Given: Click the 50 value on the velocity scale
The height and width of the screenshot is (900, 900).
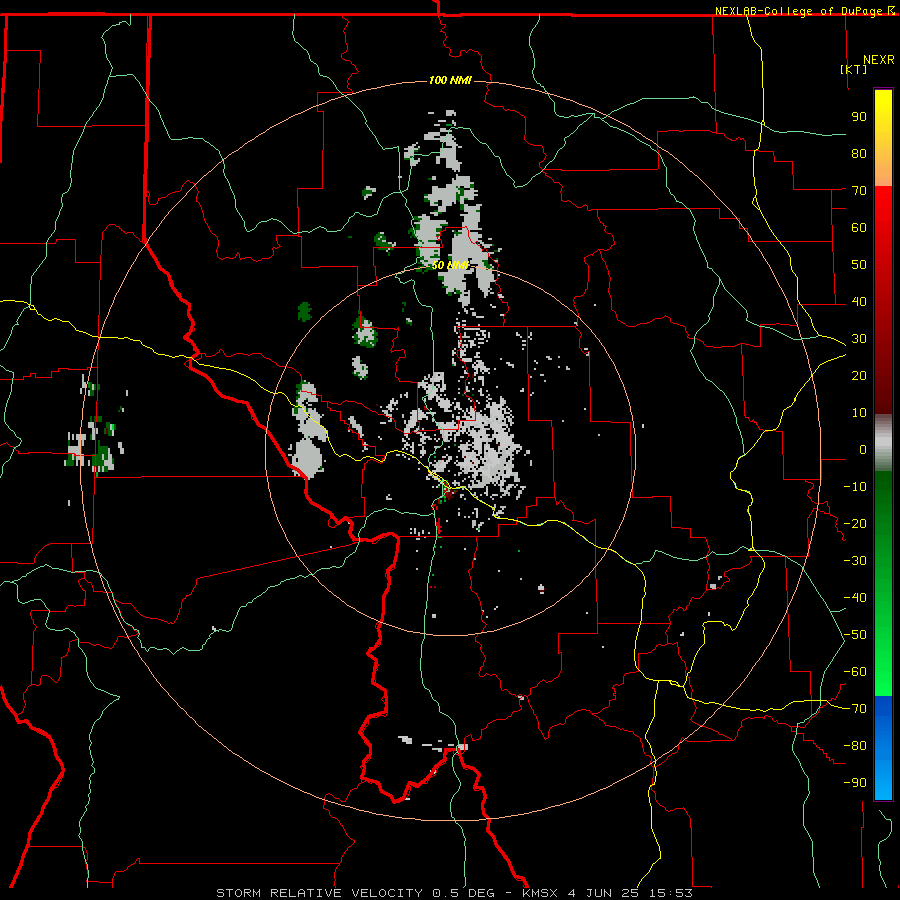Looking at the screenshot, I should [859, 265].
